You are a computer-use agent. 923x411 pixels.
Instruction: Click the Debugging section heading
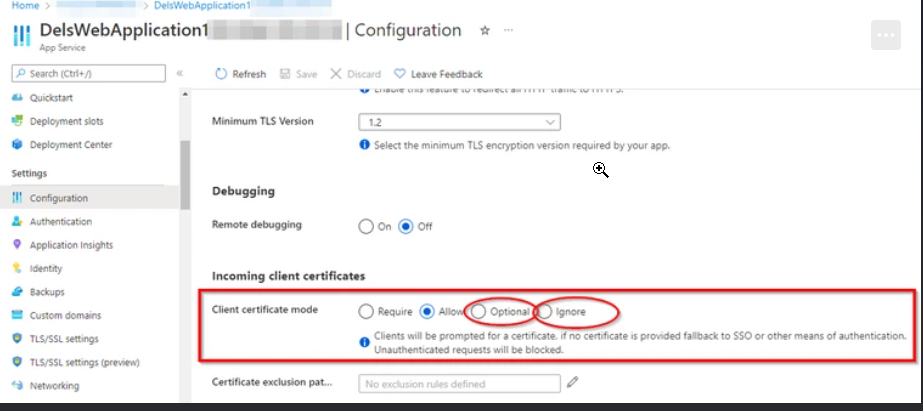[243, 191]
